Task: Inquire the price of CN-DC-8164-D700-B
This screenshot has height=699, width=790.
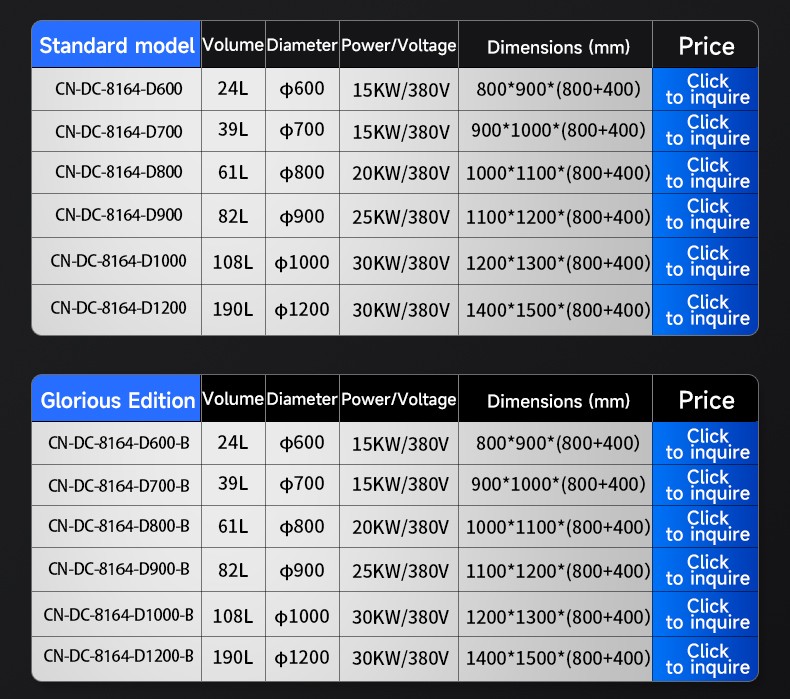Action: click(x=705, y=485)
